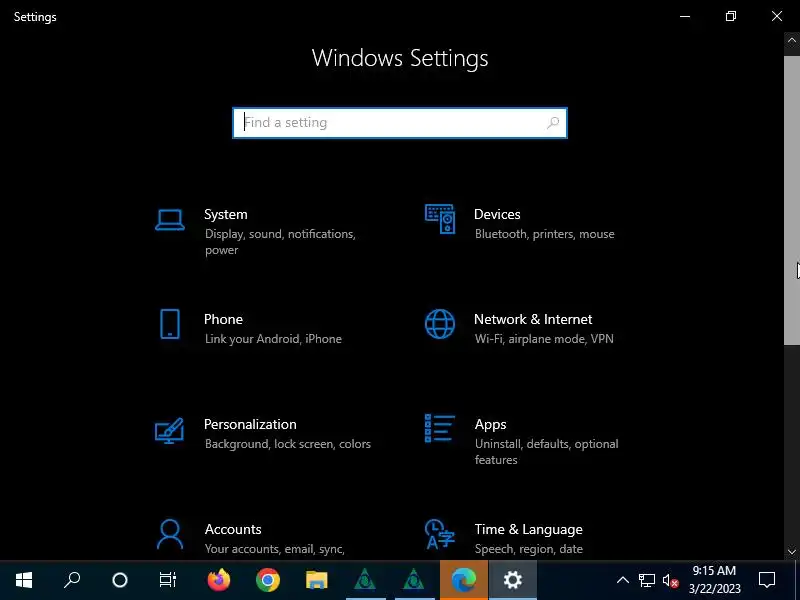Open Cortana circle on taskbar

point(120,580)
